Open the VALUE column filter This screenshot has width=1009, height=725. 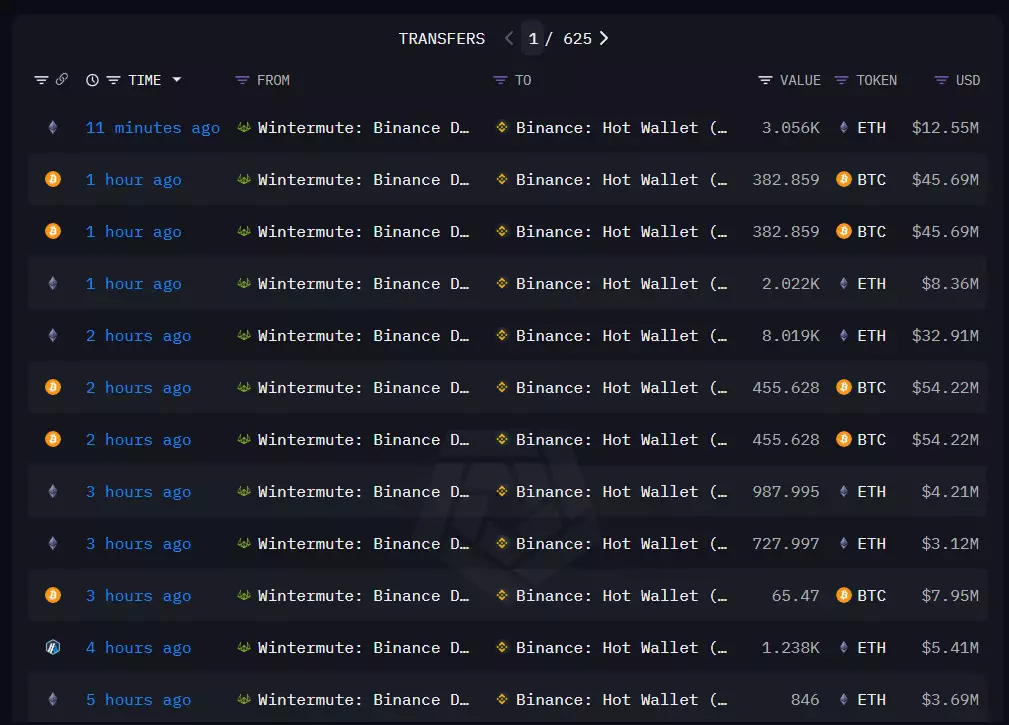(765, 80)
